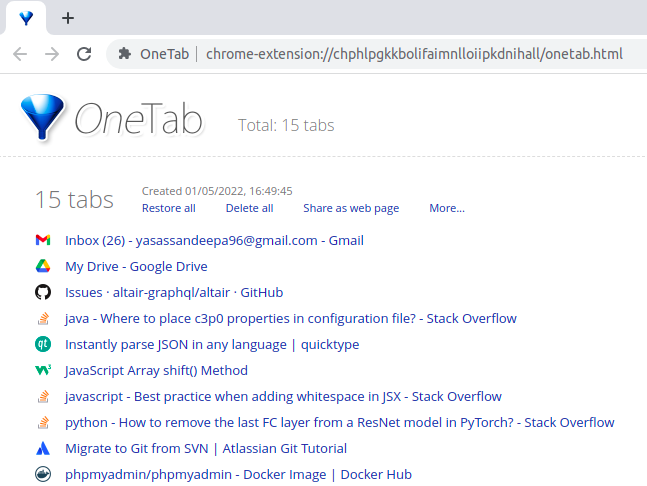Open the whitespace in JSX Stack Overflow link
Screen dimensions: 647x486
click(x=283, y=396)
